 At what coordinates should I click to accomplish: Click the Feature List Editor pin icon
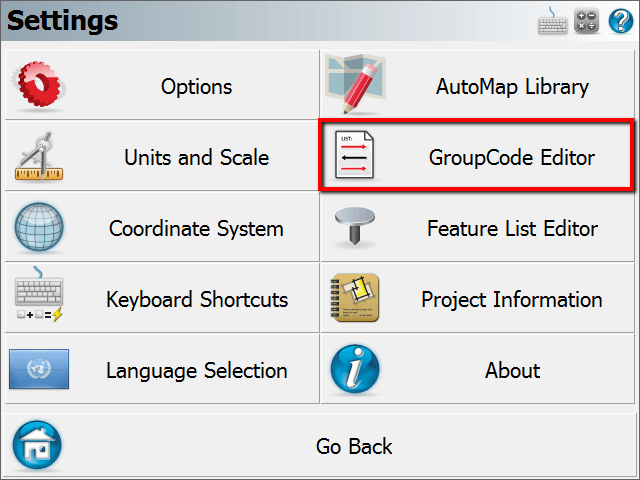click(355, 226)
